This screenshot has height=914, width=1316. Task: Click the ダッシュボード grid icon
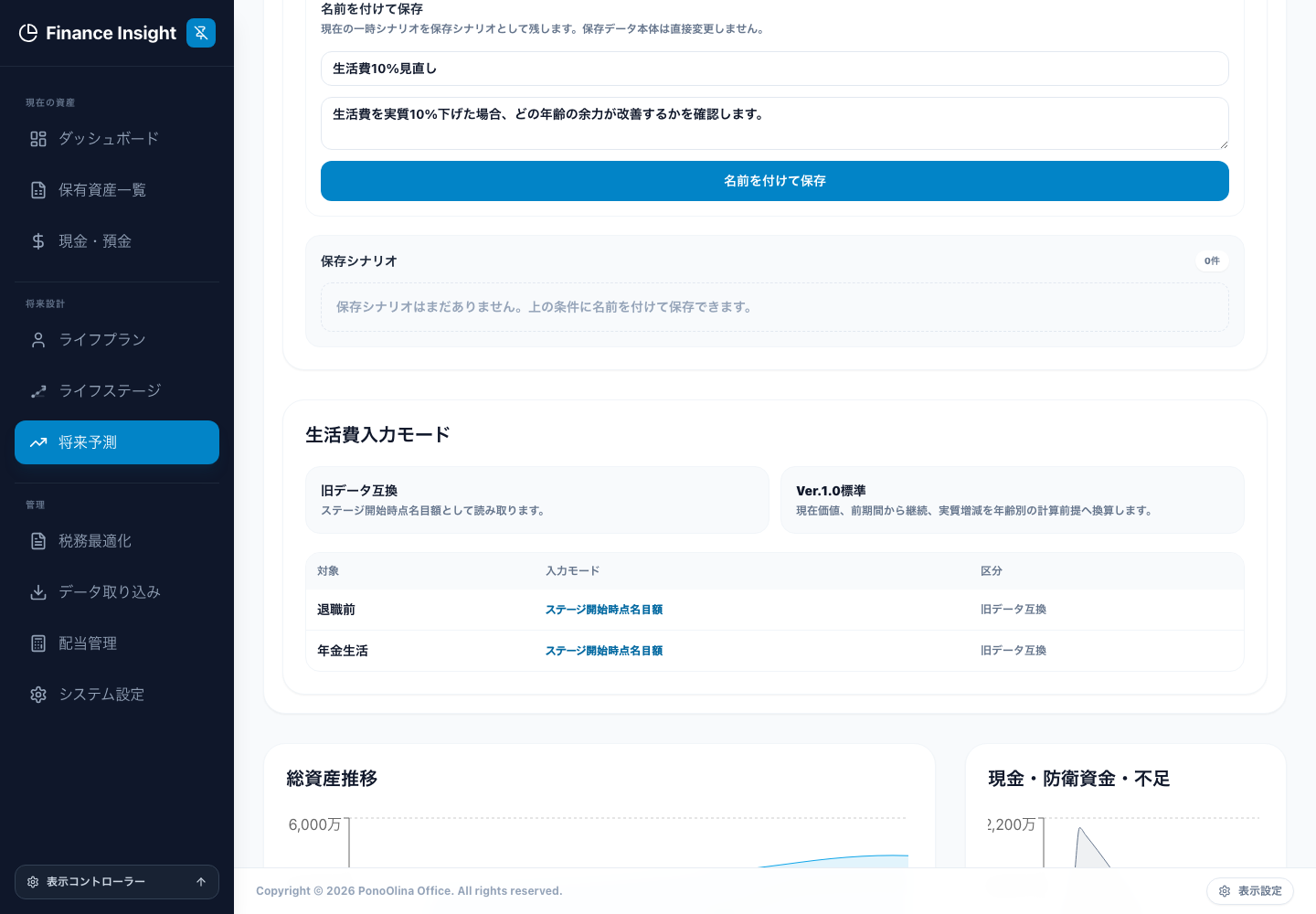(38, 139)
